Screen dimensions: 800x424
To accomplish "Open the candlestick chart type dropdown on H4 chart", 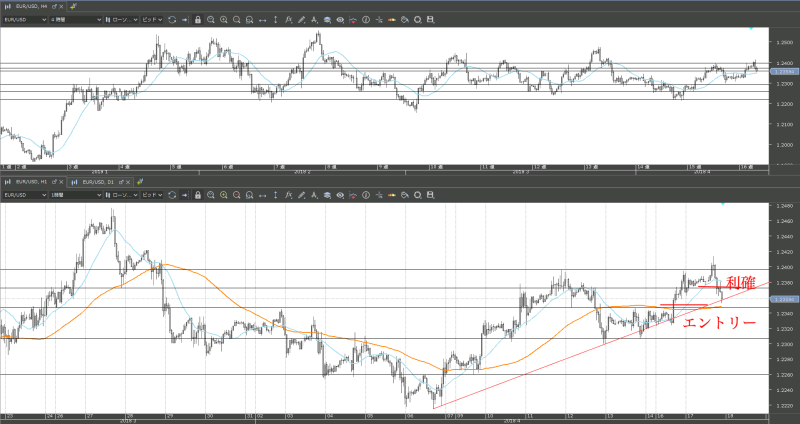I will pos(121,20).
